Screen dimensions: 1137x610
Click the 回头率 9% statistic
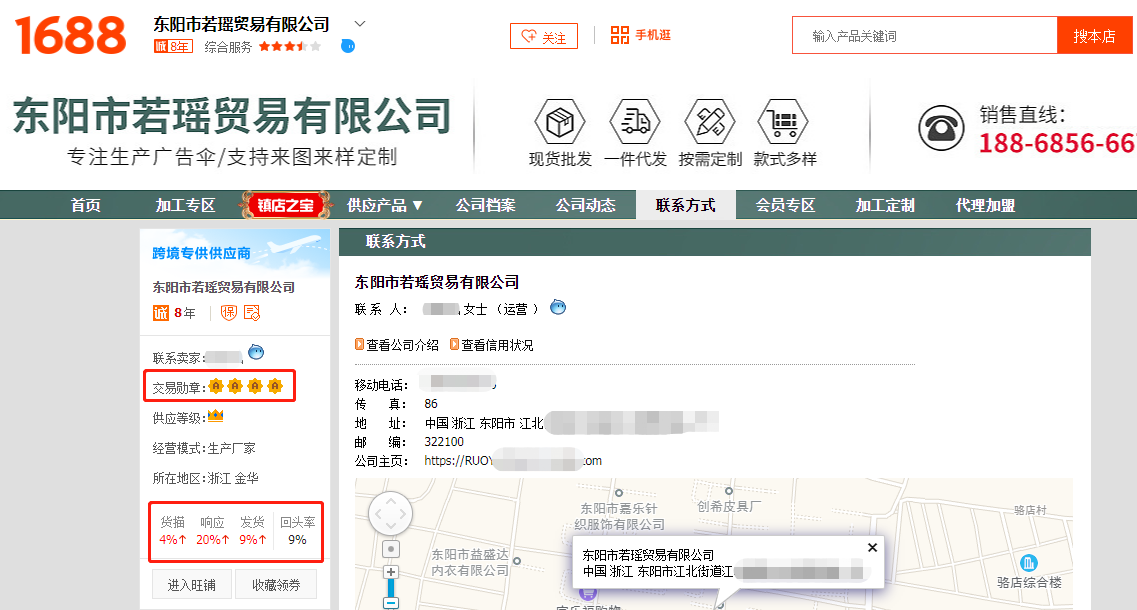coord(297,531)
